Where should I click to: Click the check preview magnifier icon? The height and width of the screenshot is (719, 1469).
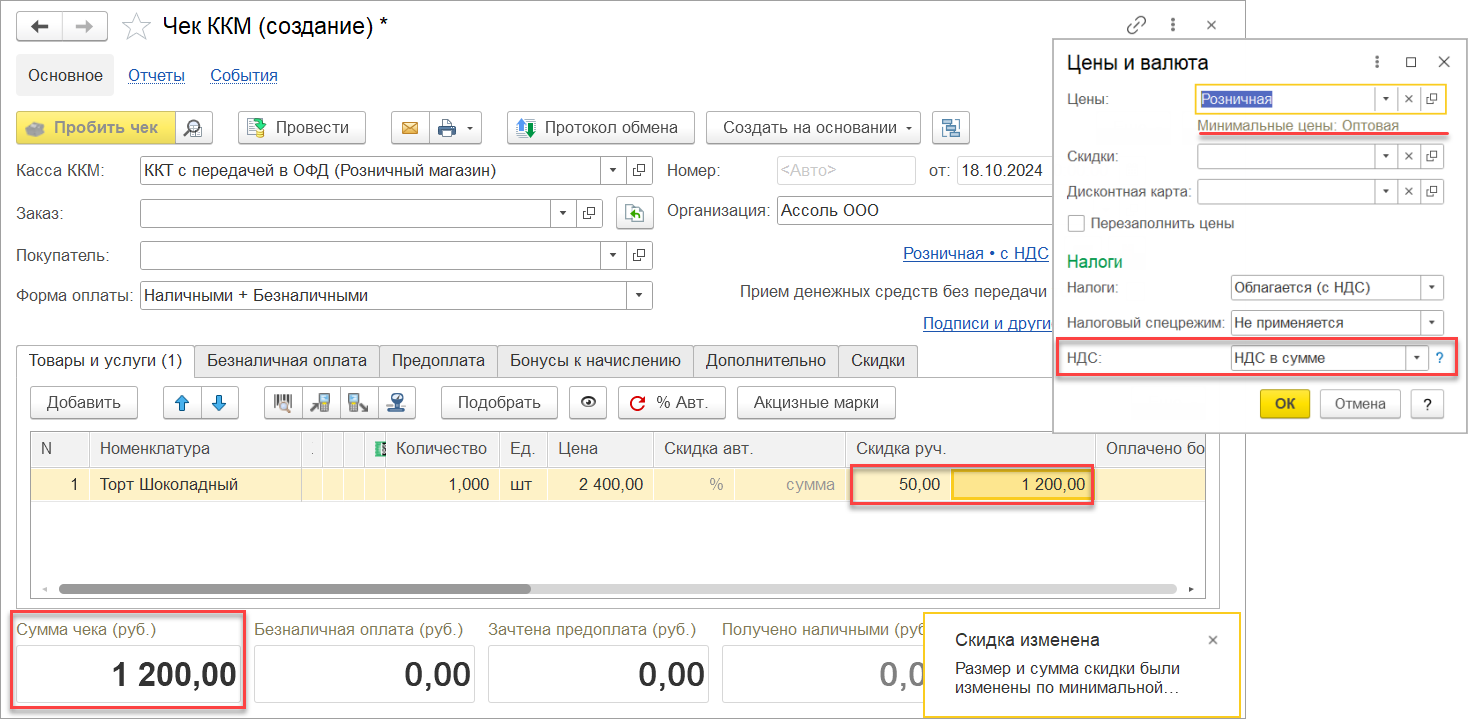[x=193, y=128]
